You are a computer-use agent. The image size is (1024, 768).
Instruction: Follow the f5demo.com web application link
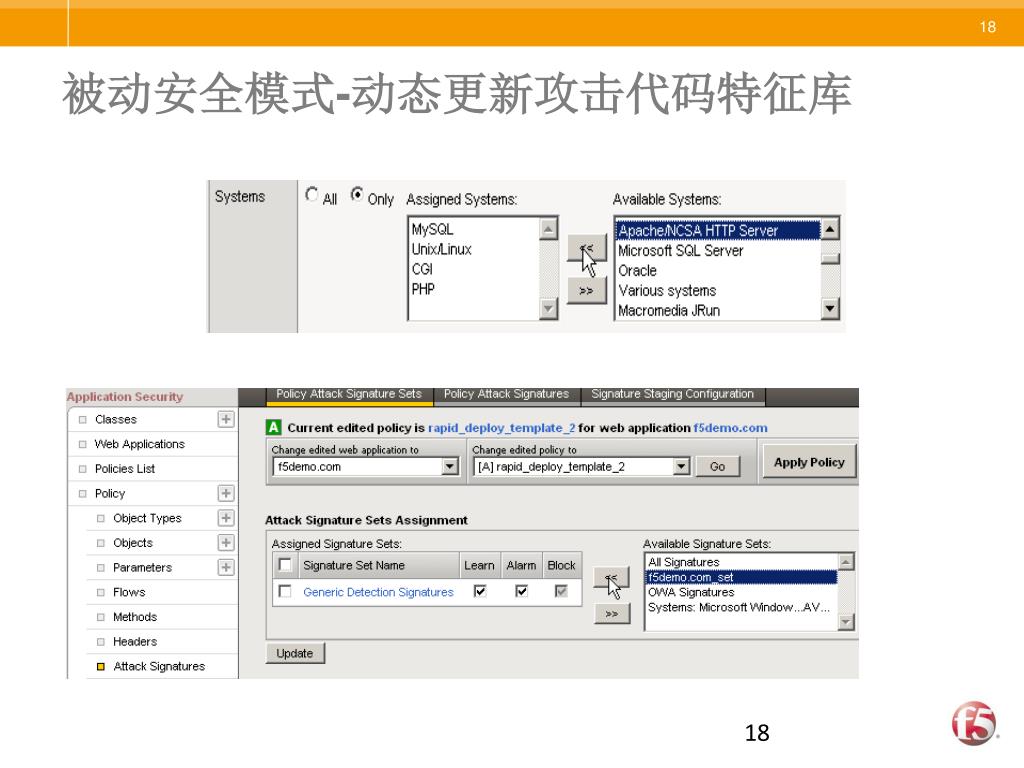730,428
